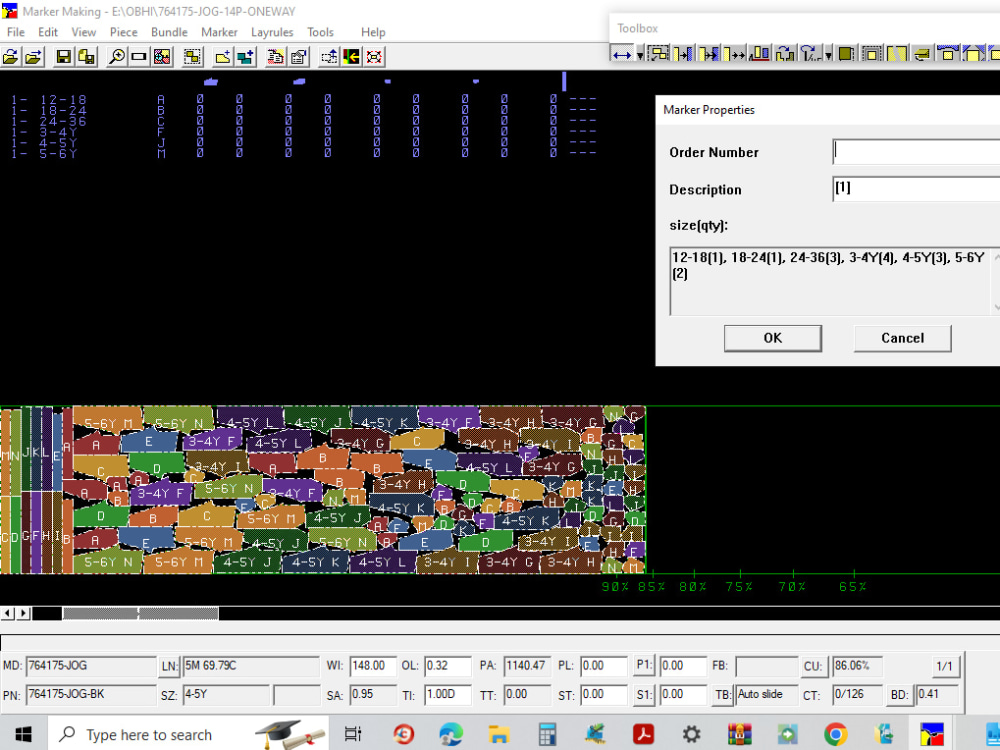Image resolution: width=1000 pixels, height=750 pixels.
Task: Click the rotate-angle tool in Toolbox
Action: tap(810, 54)
